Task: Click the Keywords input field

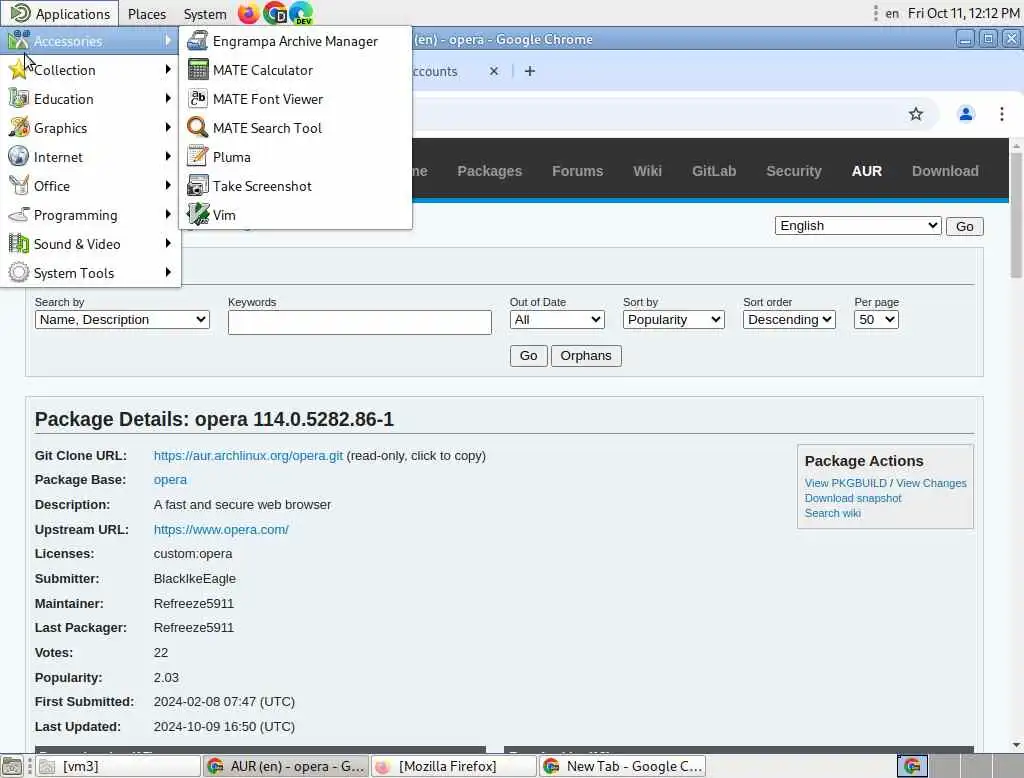Action: 360,322
